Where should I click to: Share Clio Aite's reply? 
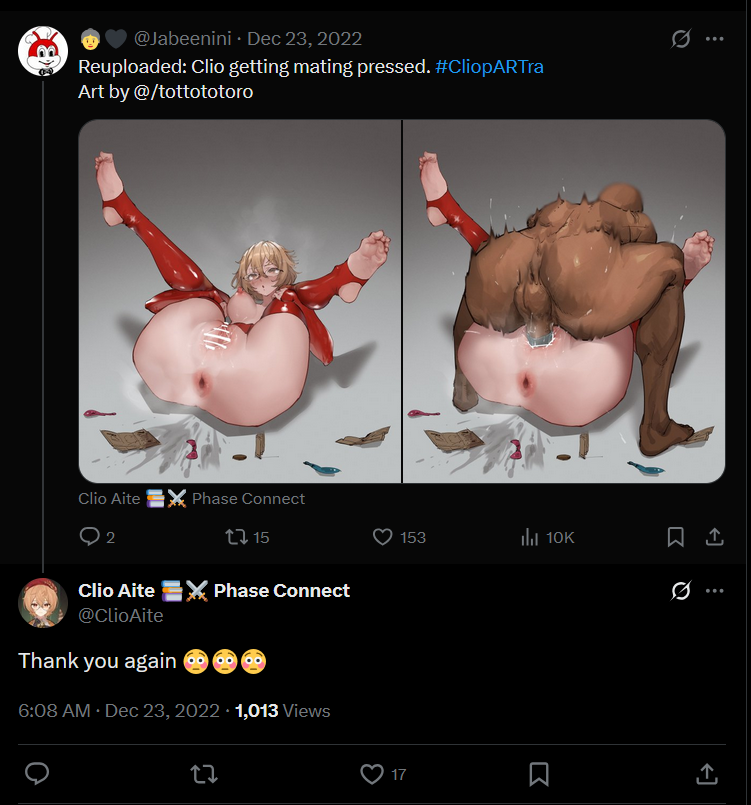point(706,774)
